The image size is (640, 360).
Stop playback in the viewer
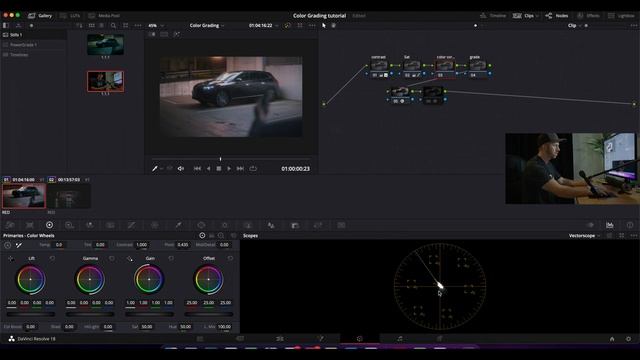(x=219, y=168)
